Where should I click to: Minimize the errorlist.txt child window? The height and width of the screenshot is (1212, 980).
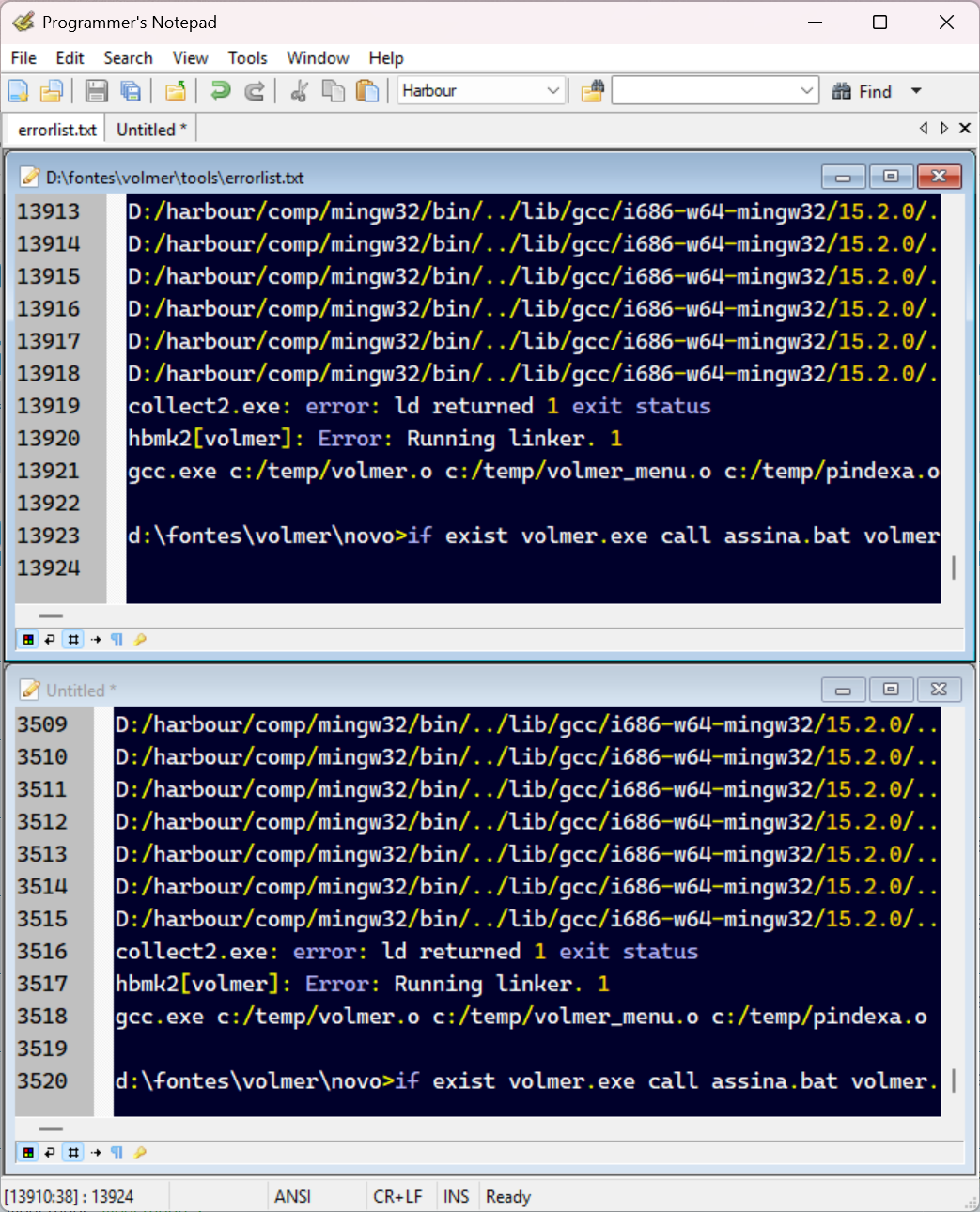coord(843,177)
